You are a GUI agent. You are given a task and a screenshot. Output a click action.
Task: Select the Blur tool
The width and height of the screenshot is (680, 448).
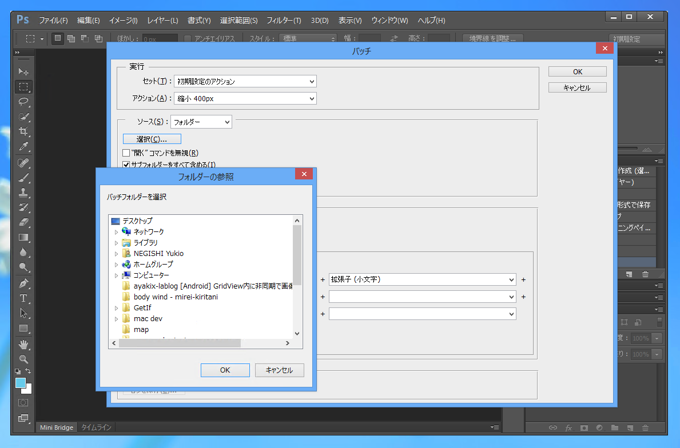click(23, 252)
